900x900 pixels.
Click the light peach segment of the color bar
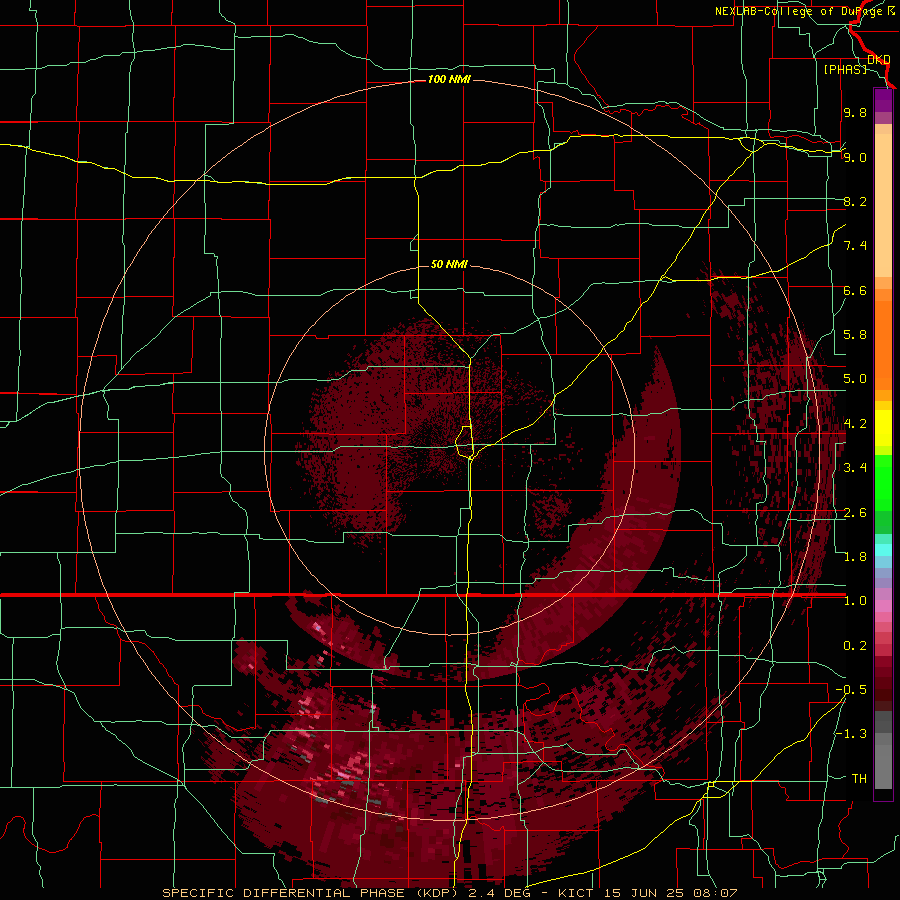pos(883,205)
